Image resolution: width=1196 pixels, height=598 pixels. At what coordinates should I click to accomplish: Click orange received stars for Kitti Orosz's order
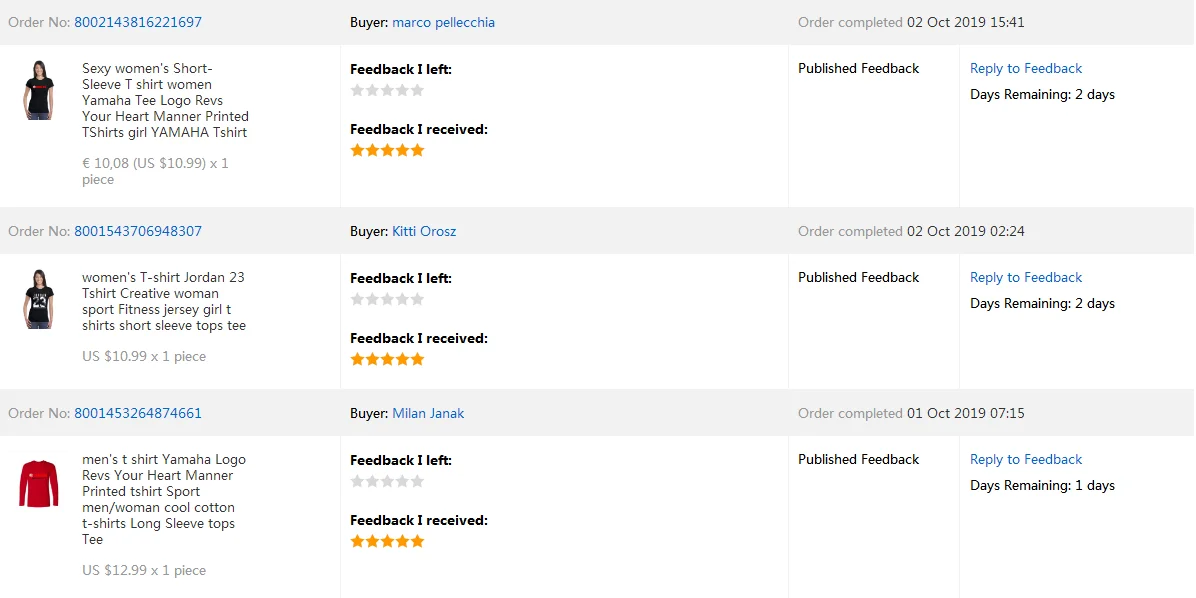click(387, 359)
